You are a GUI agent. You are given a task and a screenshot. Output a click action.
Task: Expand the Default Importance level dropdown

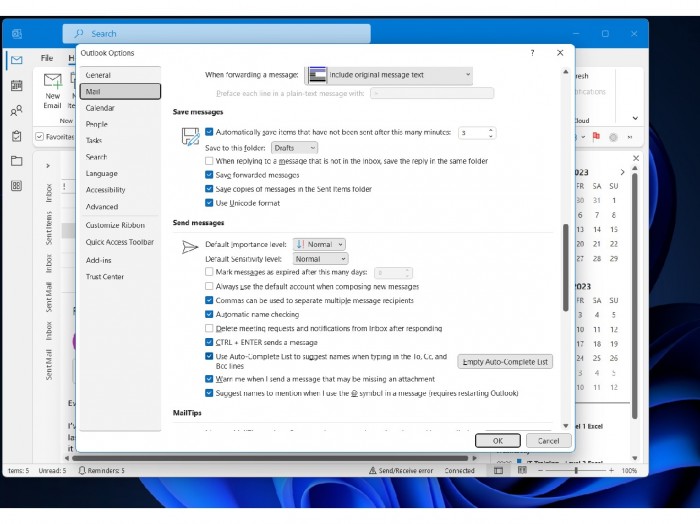pyautogui.click(x=319, y=244)
